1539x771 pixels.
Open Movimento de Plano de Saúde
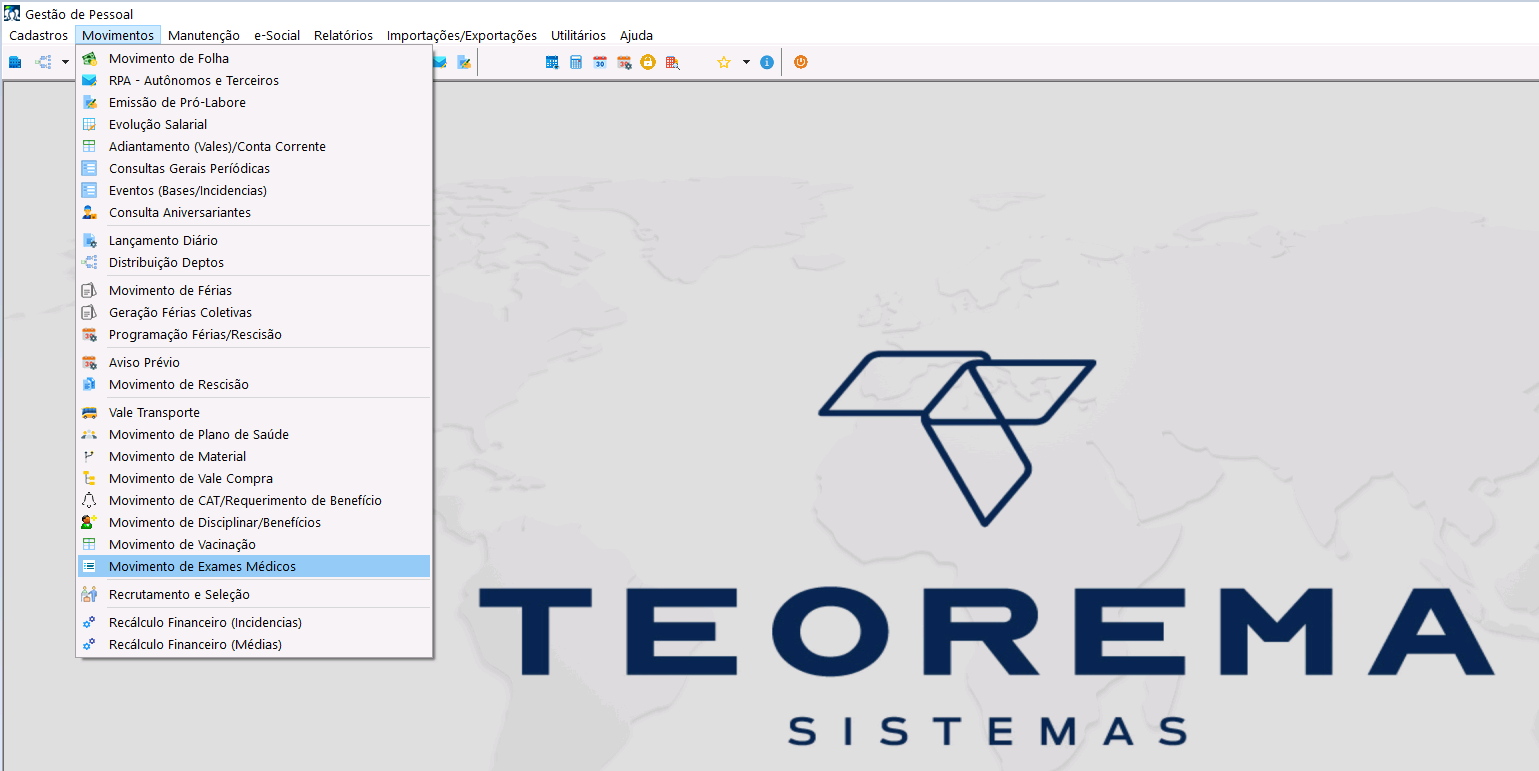tap(254, 435)
